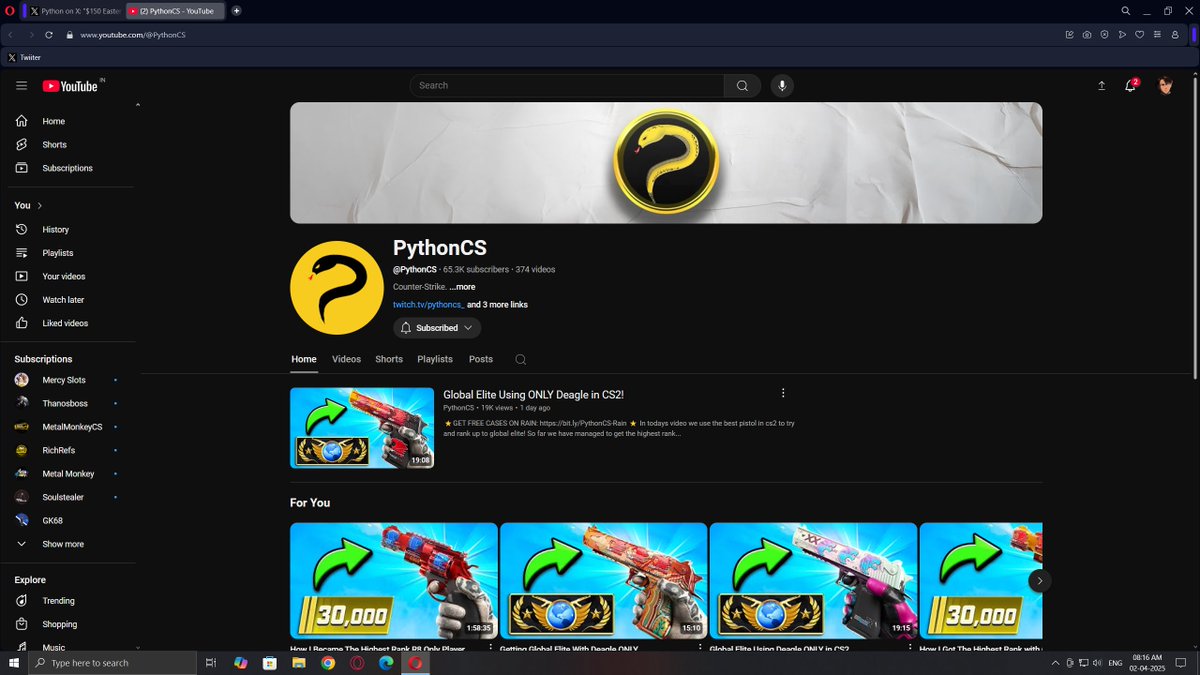The height and width of the screenshot is (675, 1200).
Task: Switch to the Videos tab
Action: (346, 359)
